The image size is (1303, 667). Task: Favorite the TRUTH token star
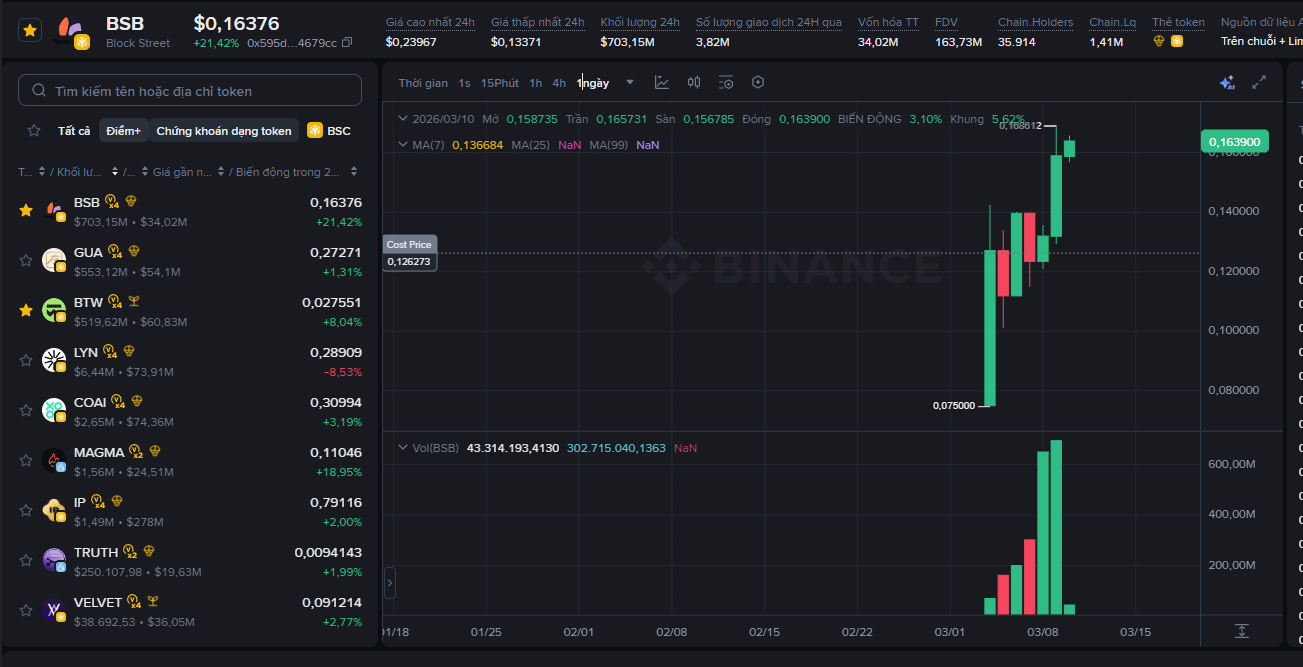click(x=26, y=560)
